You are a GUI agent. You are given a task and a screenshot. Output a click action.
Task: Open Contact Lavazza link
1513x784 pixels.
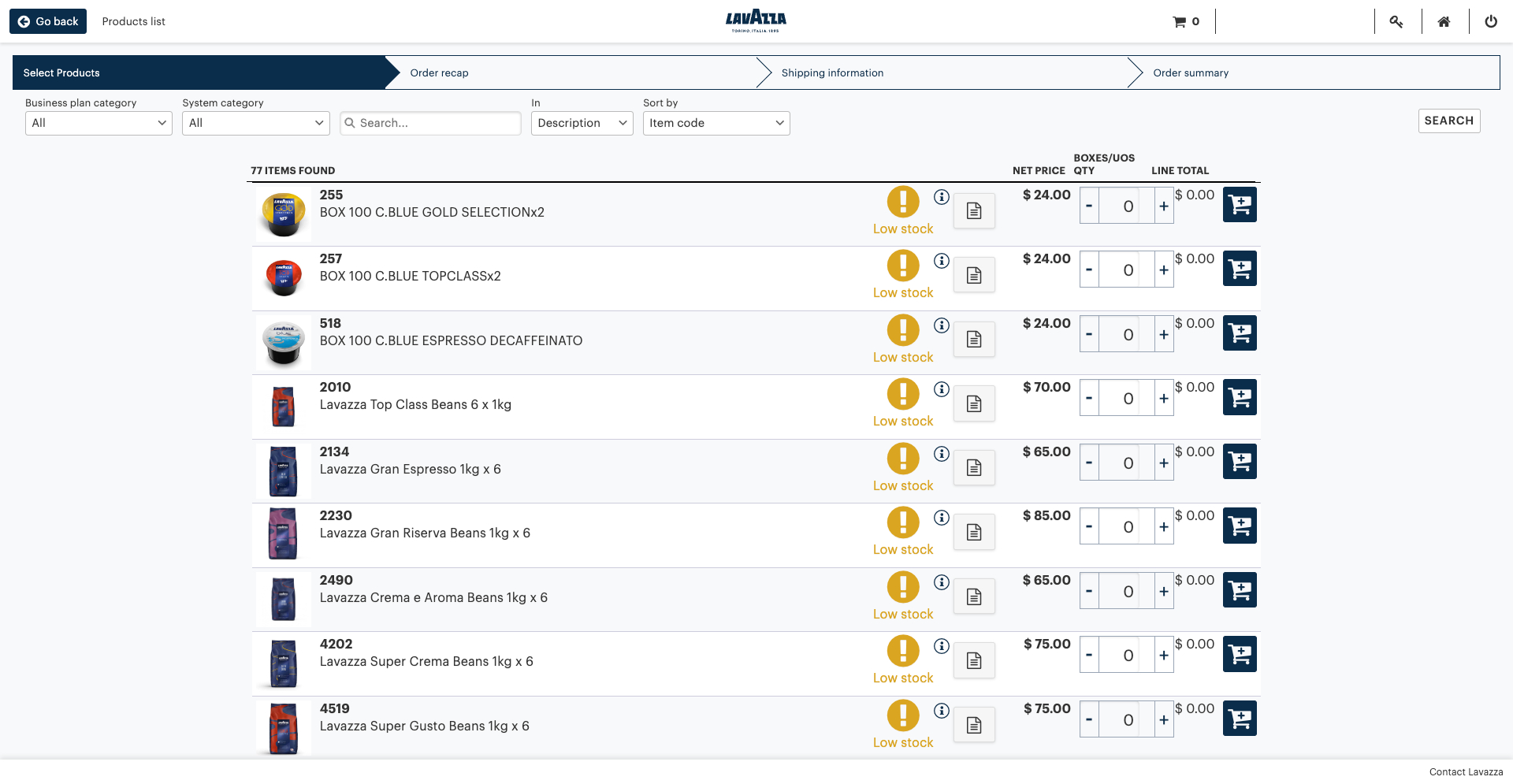pyautogui.click(x=1466, y=772)
